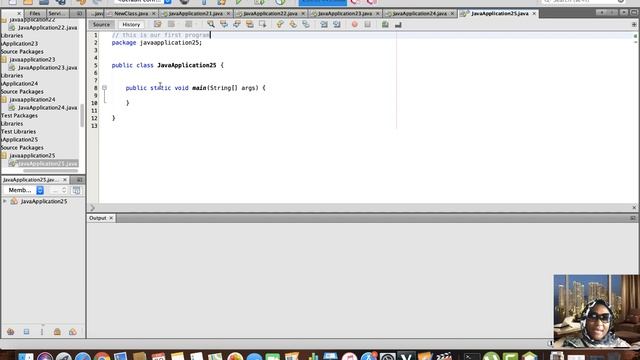Click Shift Line Left icon
Screen dimensions: 640x360
pyautogui.click(x=324, y=24)
